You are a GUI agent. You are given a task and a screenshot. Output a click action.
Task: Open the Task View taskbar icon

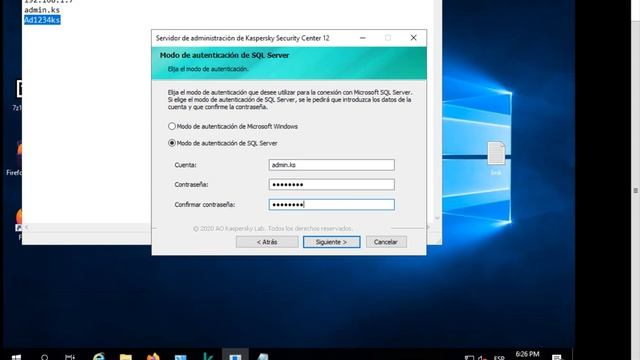[x=70, y=357]
